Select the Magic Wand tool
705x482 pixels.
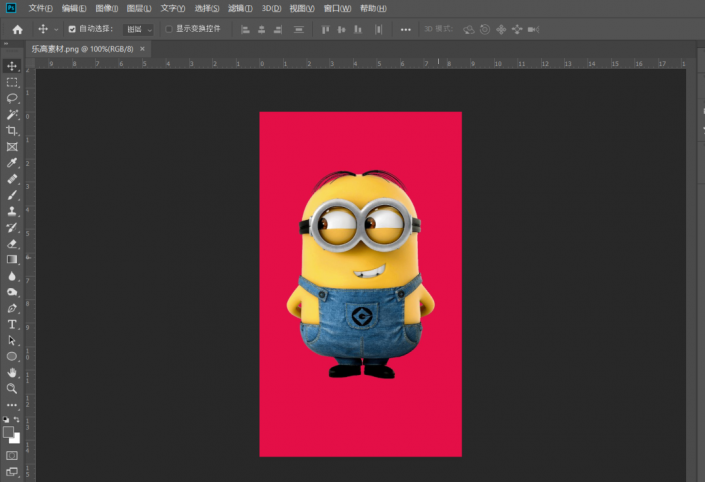pyautogui.click(x=12, y=115)
